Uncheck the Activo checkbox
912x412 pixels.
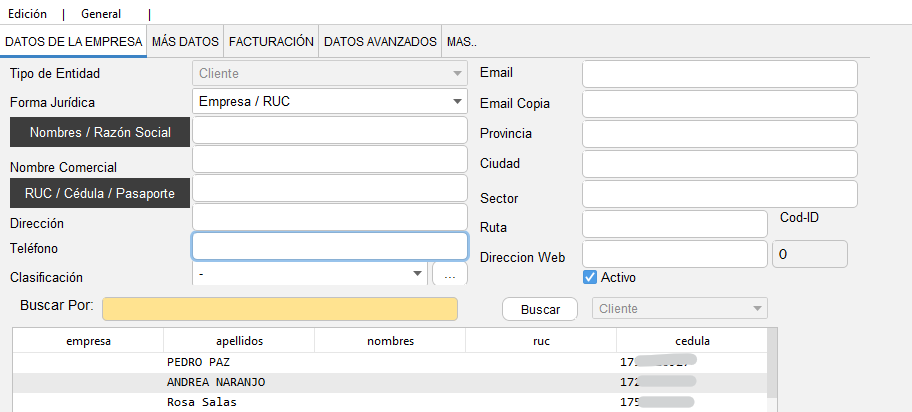click(590, 277)
